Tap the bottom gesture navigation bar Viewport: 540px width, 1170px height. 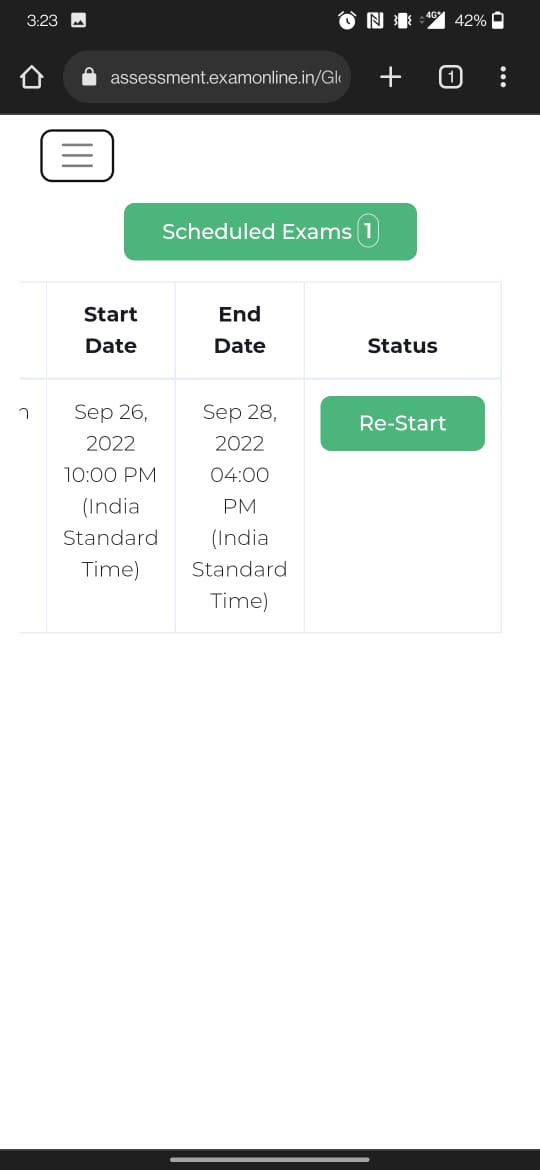[270, 1160]
